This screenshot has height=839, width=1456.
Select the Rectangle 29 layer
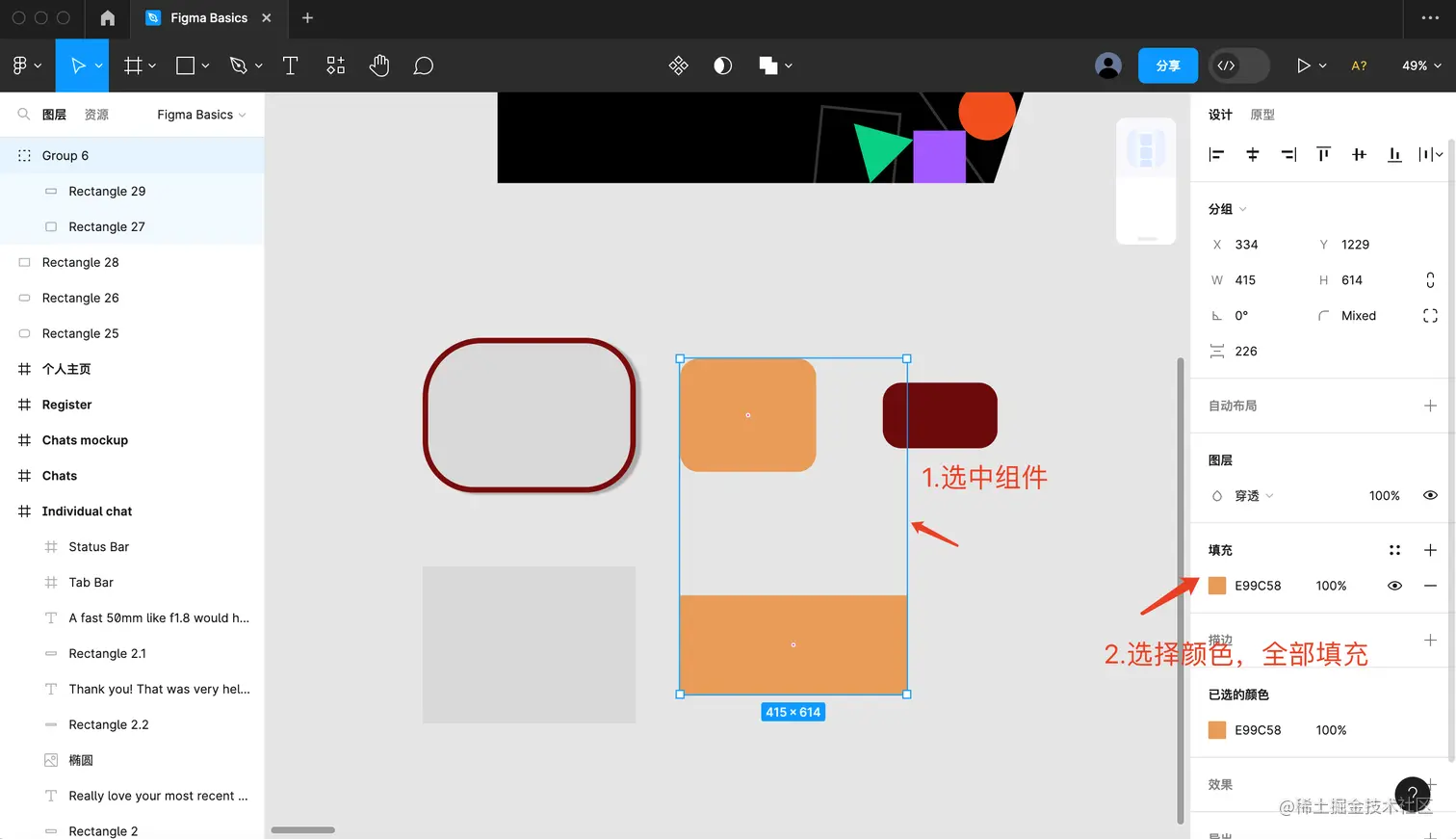132,192
